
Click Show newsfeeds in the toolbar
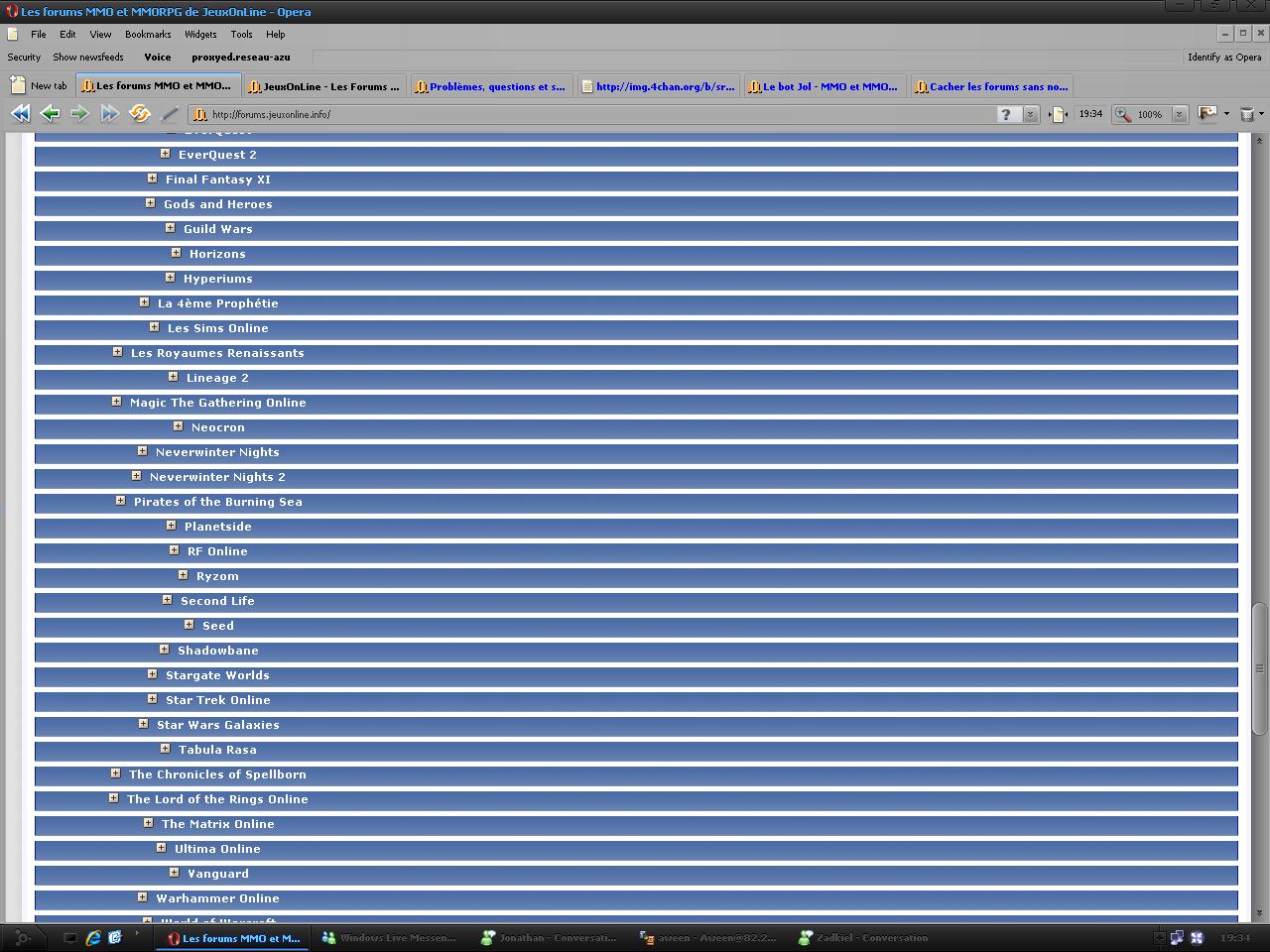(x=88, y=58)
